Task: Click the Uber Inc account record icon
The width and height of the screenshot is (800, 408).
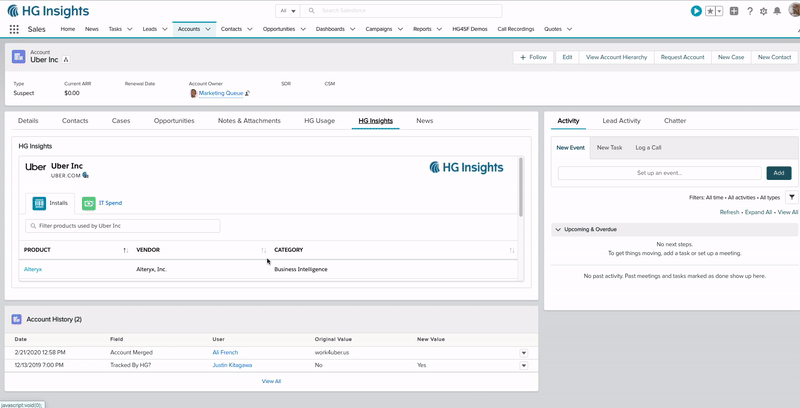Action: point(18,57)
